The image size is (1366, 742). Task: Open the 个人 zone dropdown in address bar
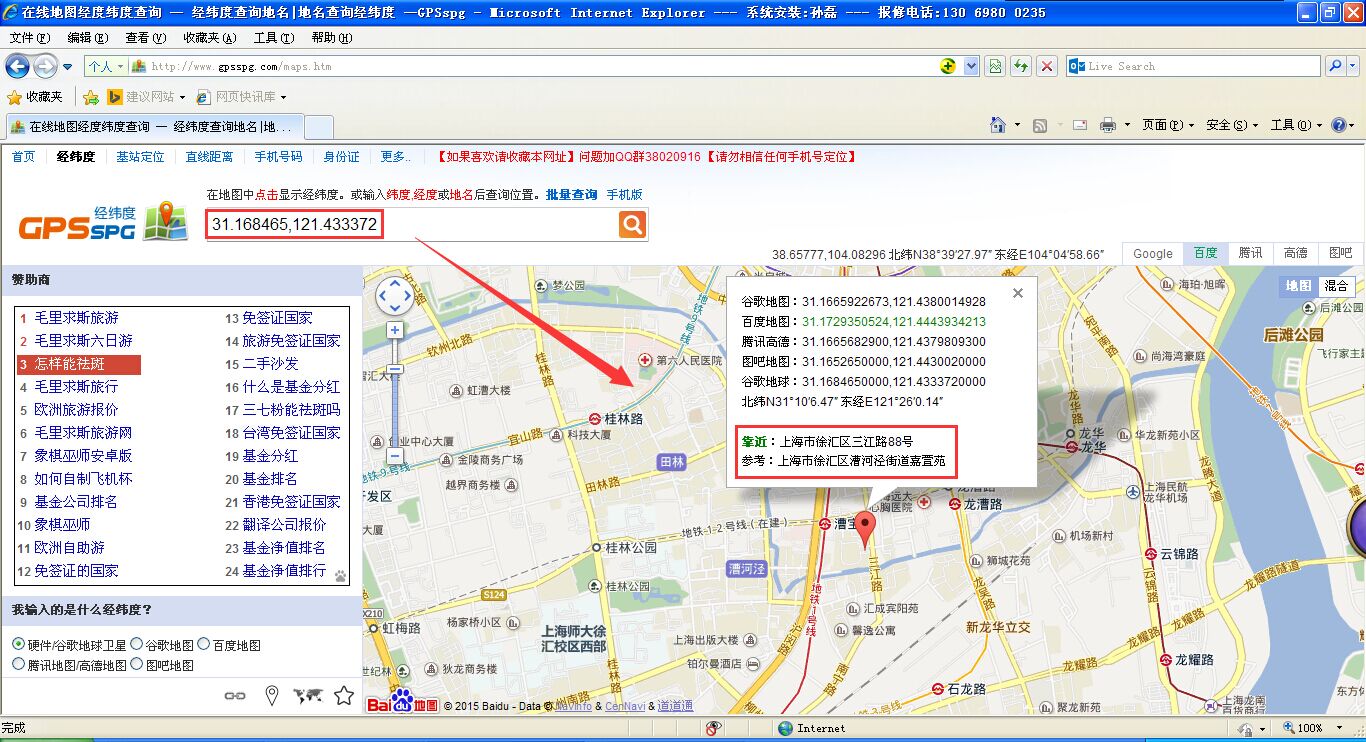pyautogui.click(x=105, y=66)
